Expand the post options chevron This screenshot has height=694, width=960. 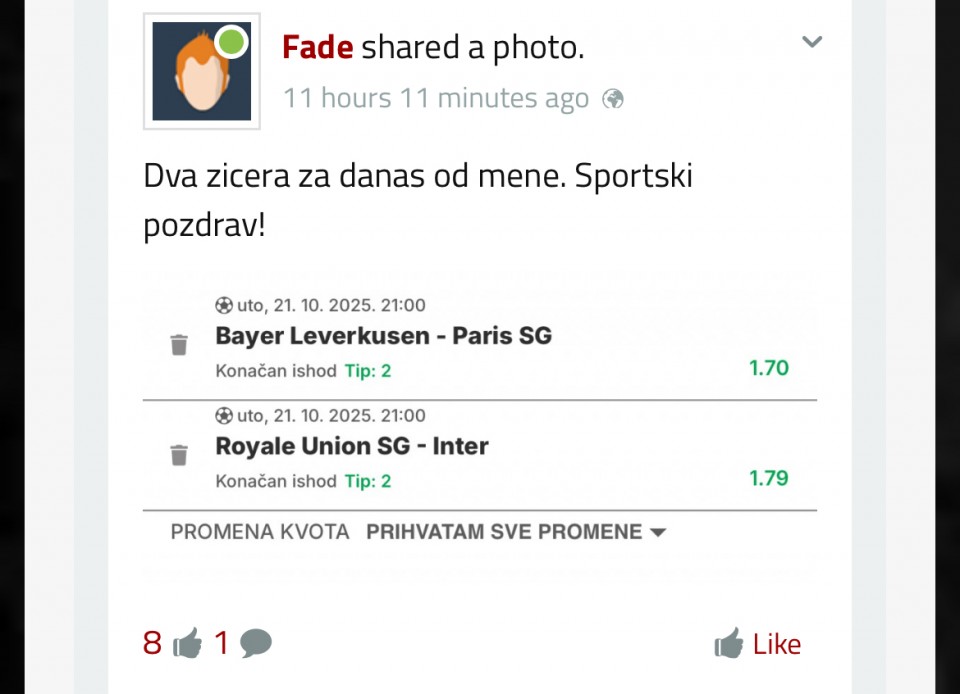(812, 42)
